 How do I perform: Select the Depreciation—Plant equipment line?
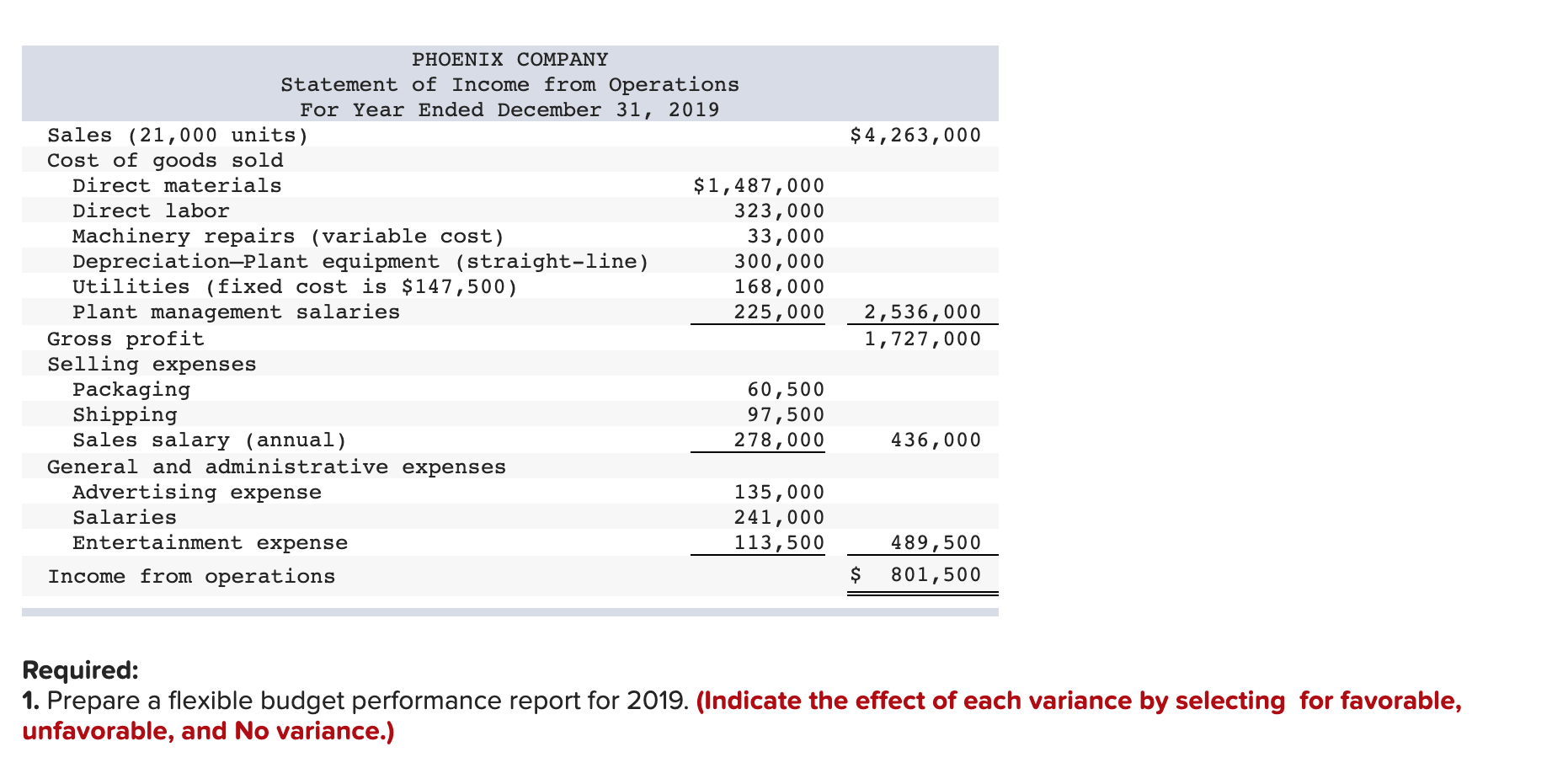[360, 261]
